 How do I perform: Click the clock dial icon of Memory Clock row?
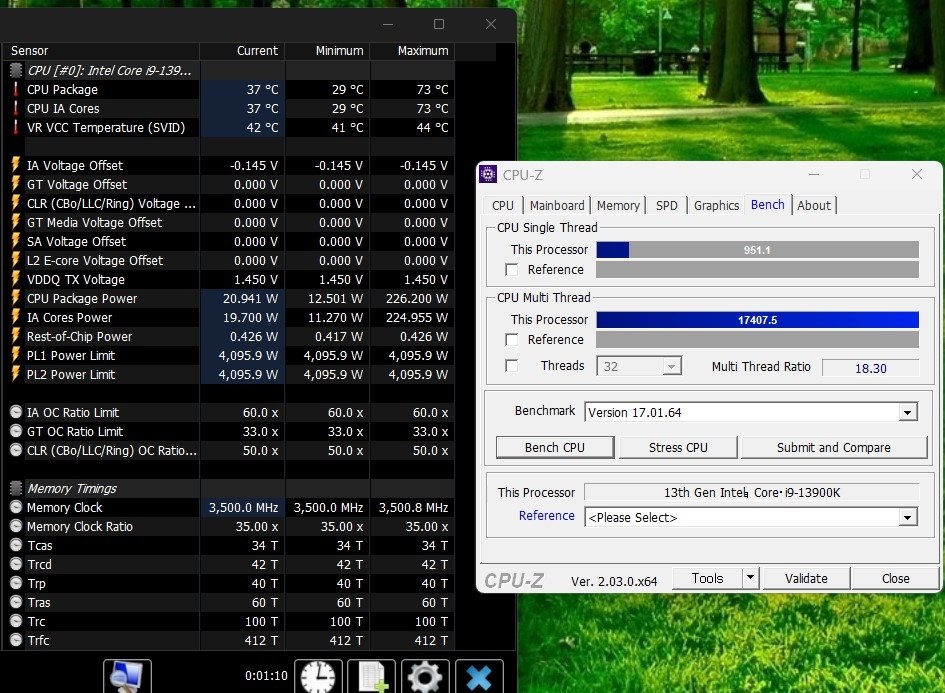(x=16, y=507)
